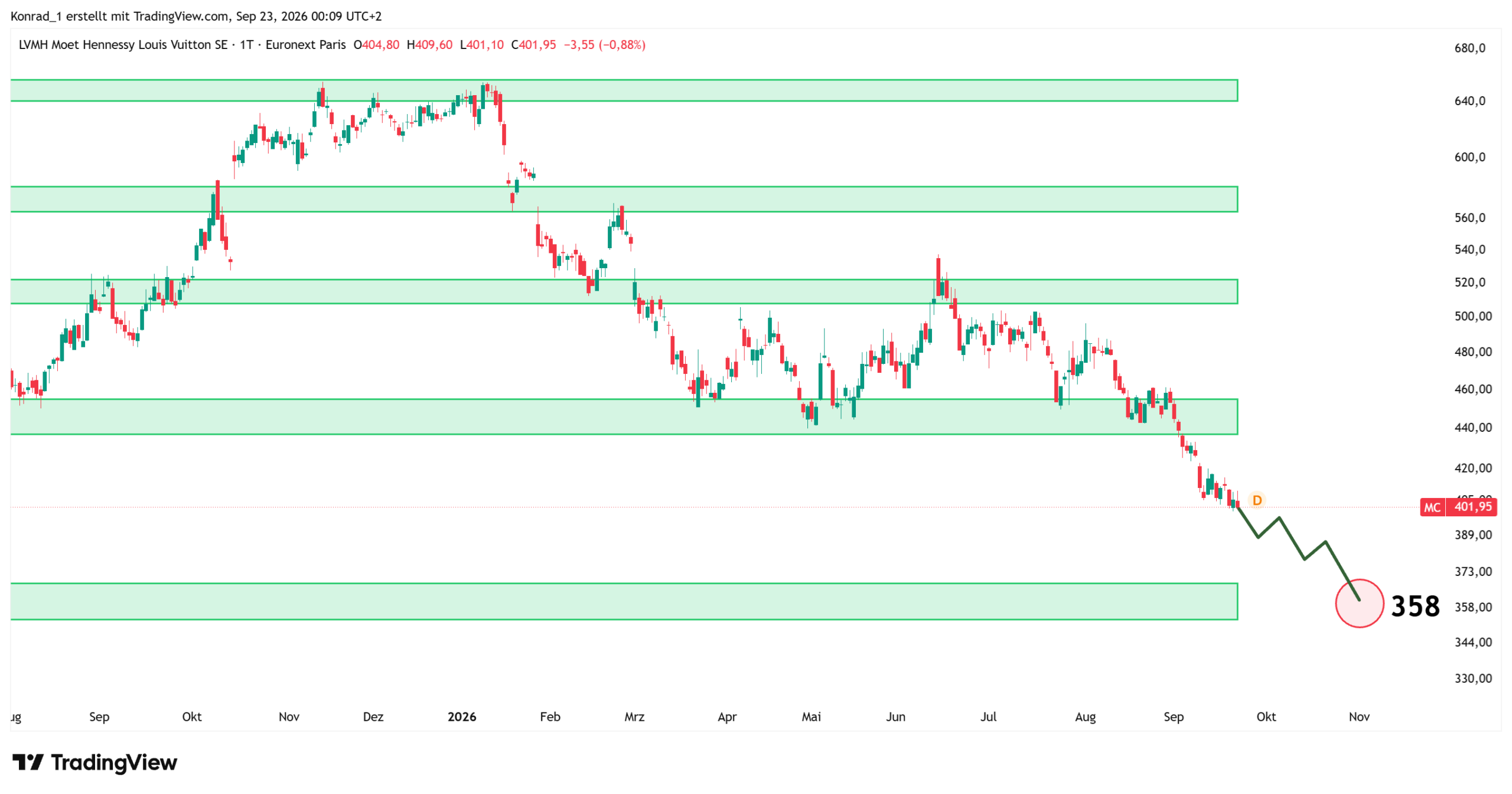Click the Euronext Paris exchange label
This screenshot has width=1512, height=794.
(x=305, y=45)
